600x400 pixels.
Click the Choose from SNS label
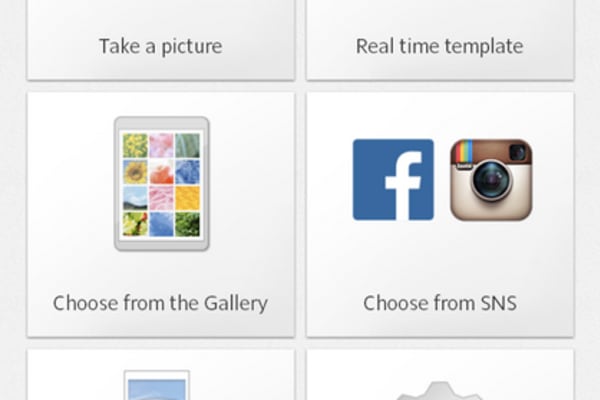(x=440, y=303)
